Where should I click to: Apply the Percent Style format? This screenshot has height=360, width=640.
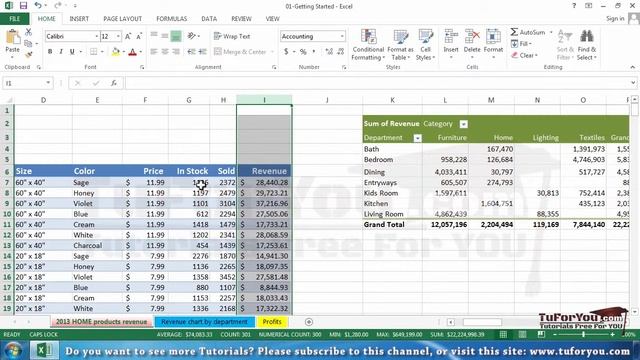click(x=303, y=52)
